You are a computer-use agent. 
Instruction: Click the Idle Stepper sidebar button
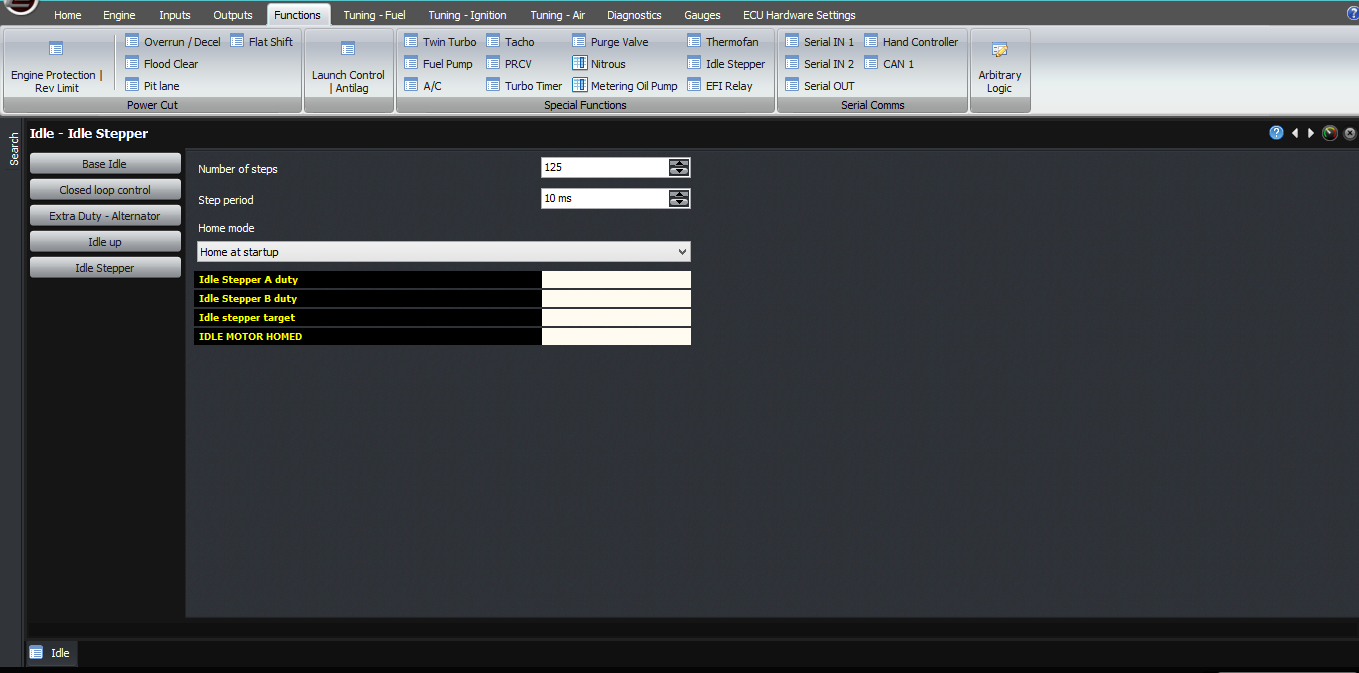point(105,268)
